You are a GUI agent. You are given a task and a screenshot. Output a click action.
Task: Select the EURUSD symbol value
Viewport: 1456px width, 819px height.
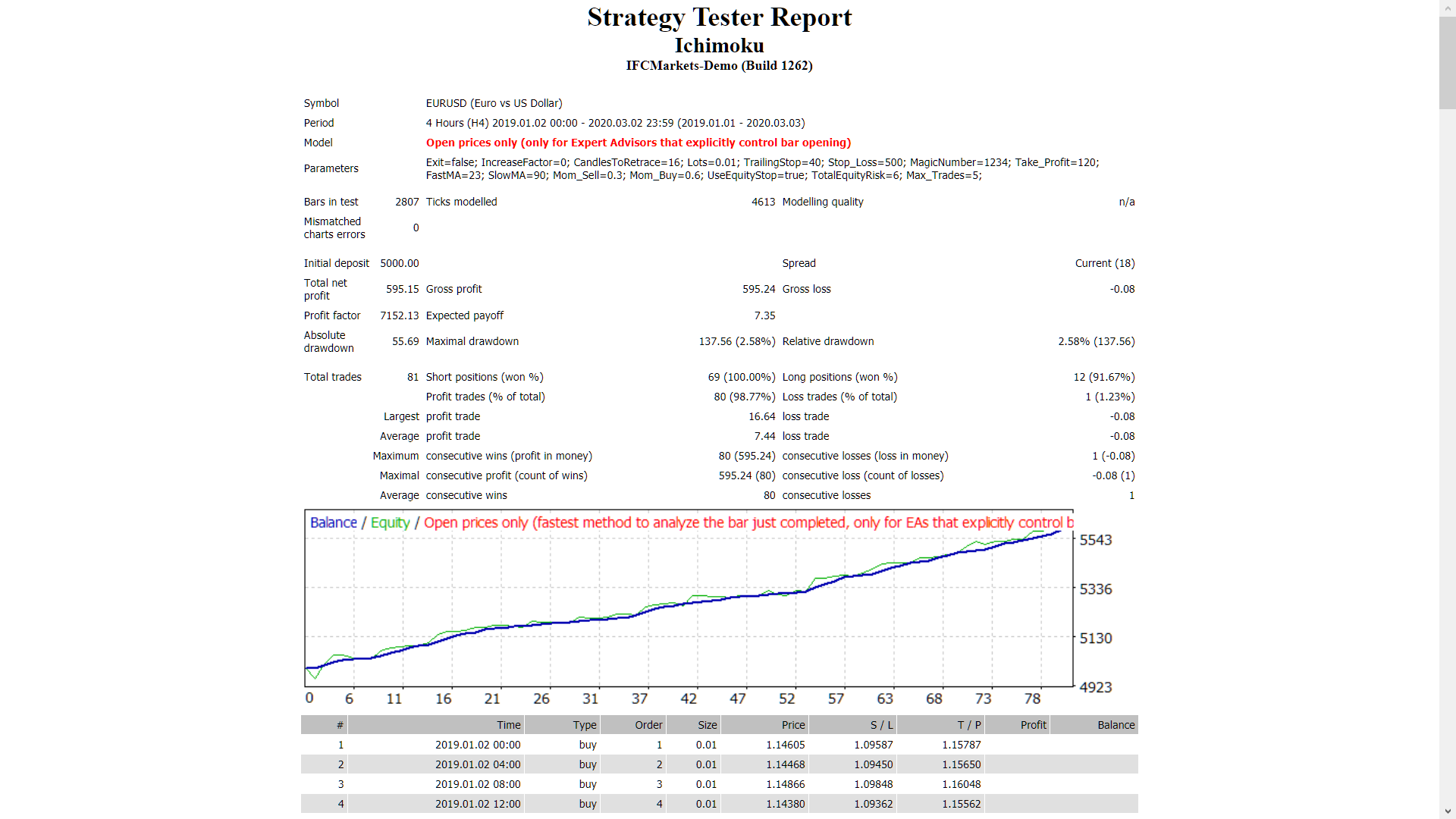pyautogui.click(x=494, y=103)
